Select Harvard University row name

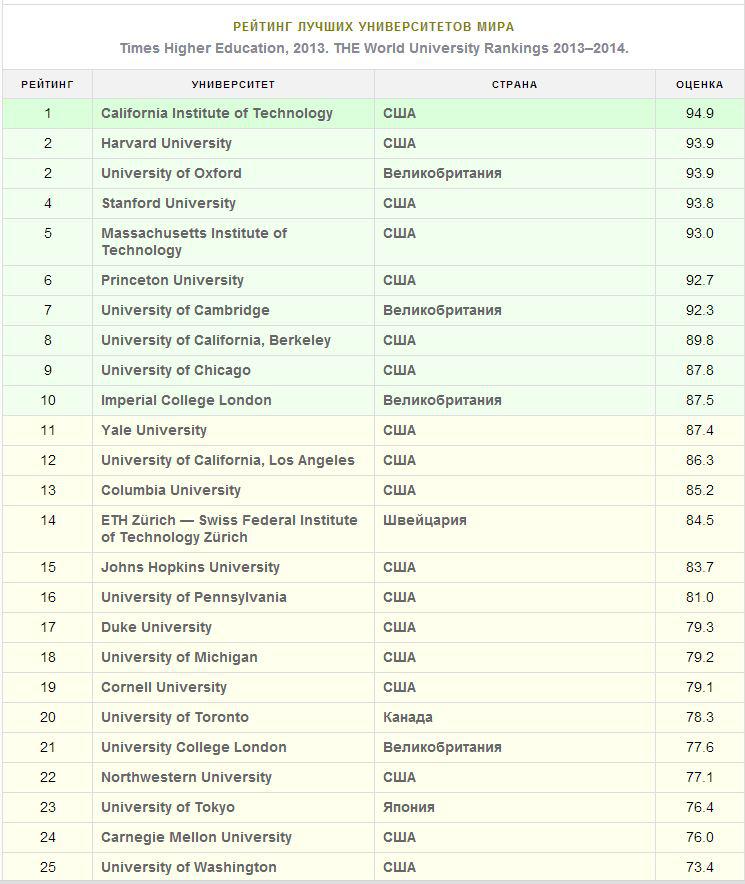point(166,143)
